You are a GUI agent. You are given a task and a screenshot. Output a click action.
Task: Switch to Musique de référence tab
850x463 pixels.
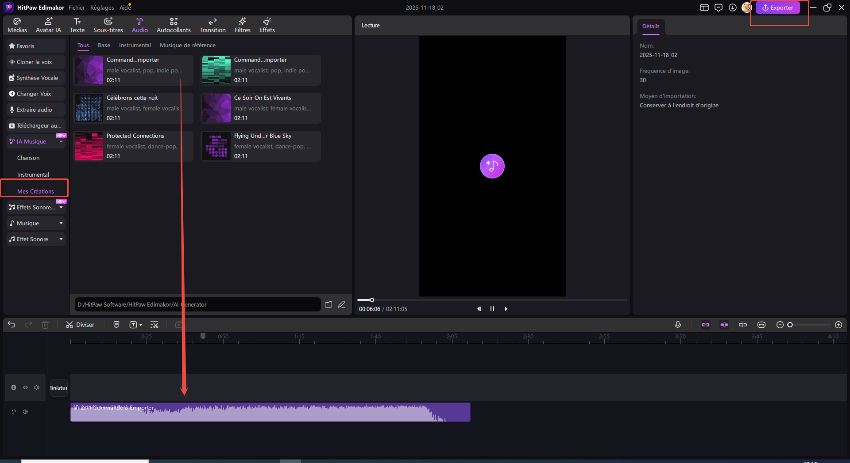188,45
